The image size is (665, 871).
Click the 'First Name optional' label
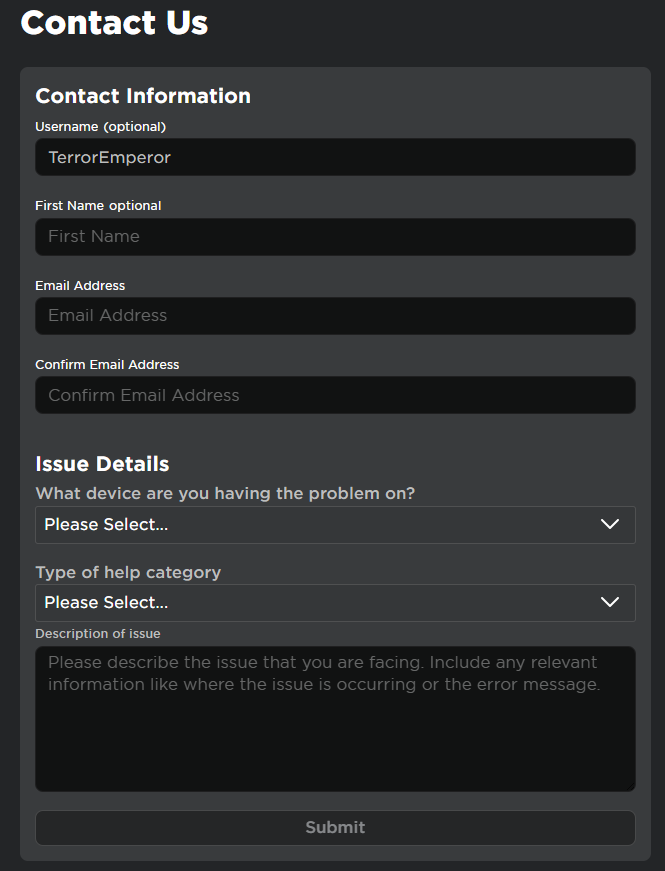(x=98, y=205)
